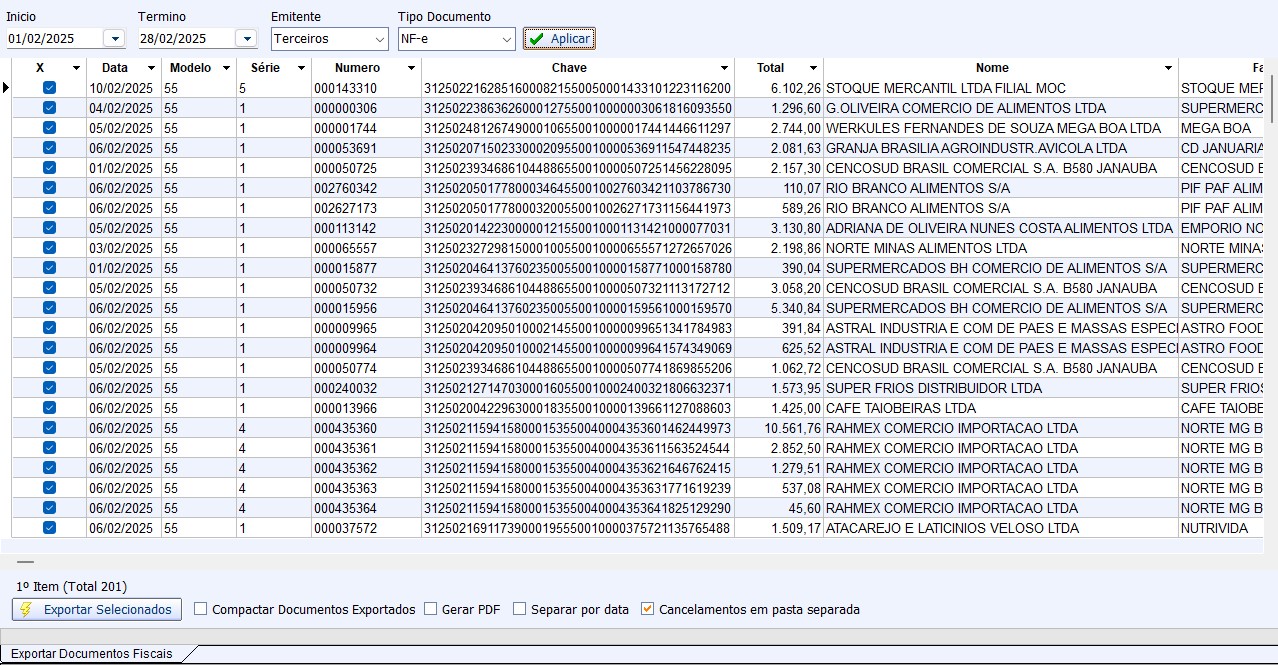Click the Inicio date field 01/02/2025
The width and height of the screenshot is (1278, 665).
54,39
